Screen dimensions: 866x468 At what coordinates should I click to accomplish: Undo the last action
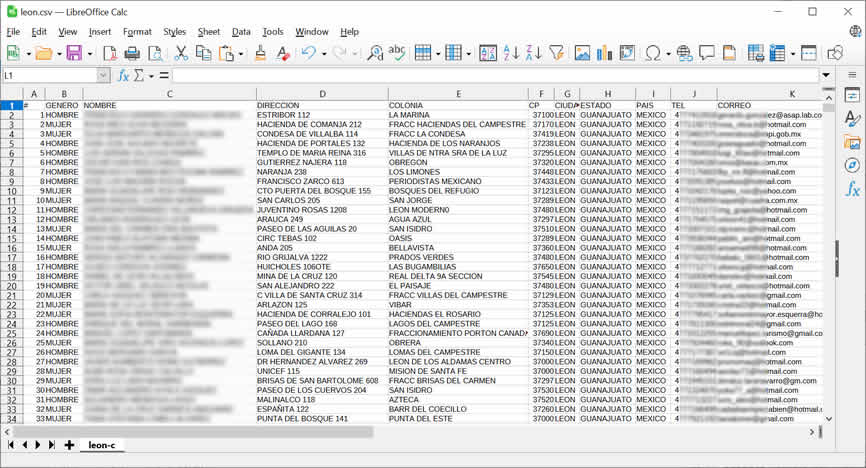[308, 53]
